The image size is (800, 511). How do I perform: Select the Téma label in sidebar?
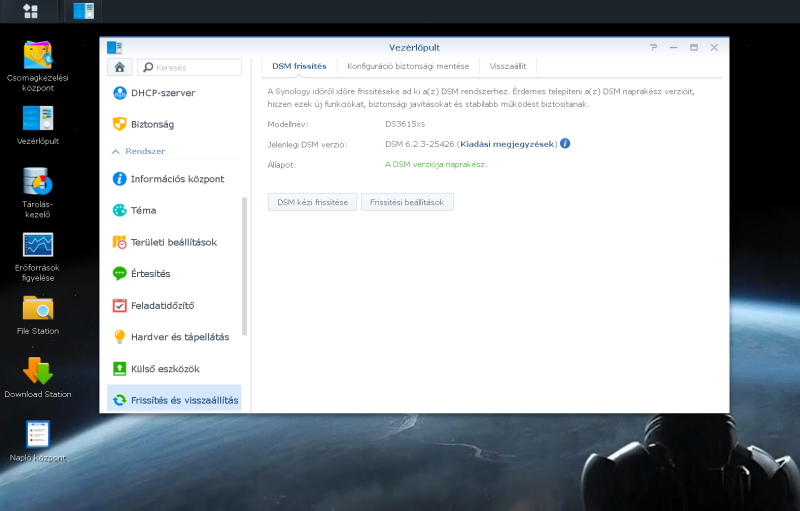143,211
